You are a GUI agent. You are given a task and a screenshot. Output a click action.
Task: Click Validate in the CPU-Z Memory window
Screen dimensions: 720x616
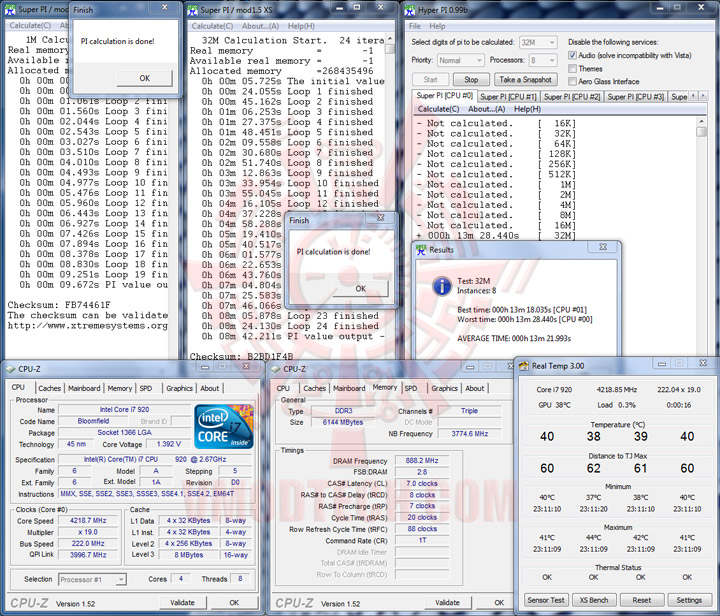tap(447, 602)
